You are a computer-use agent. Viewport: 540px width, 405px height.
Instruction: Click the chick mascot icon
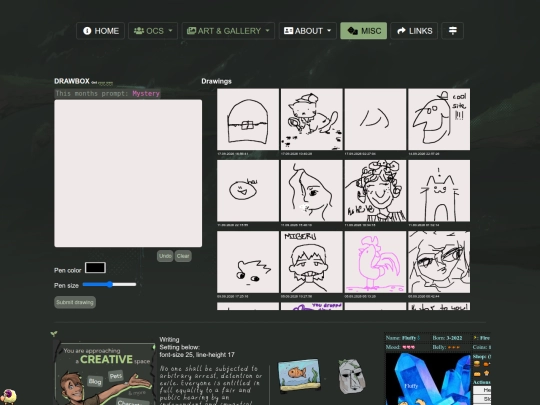(8, 397)
